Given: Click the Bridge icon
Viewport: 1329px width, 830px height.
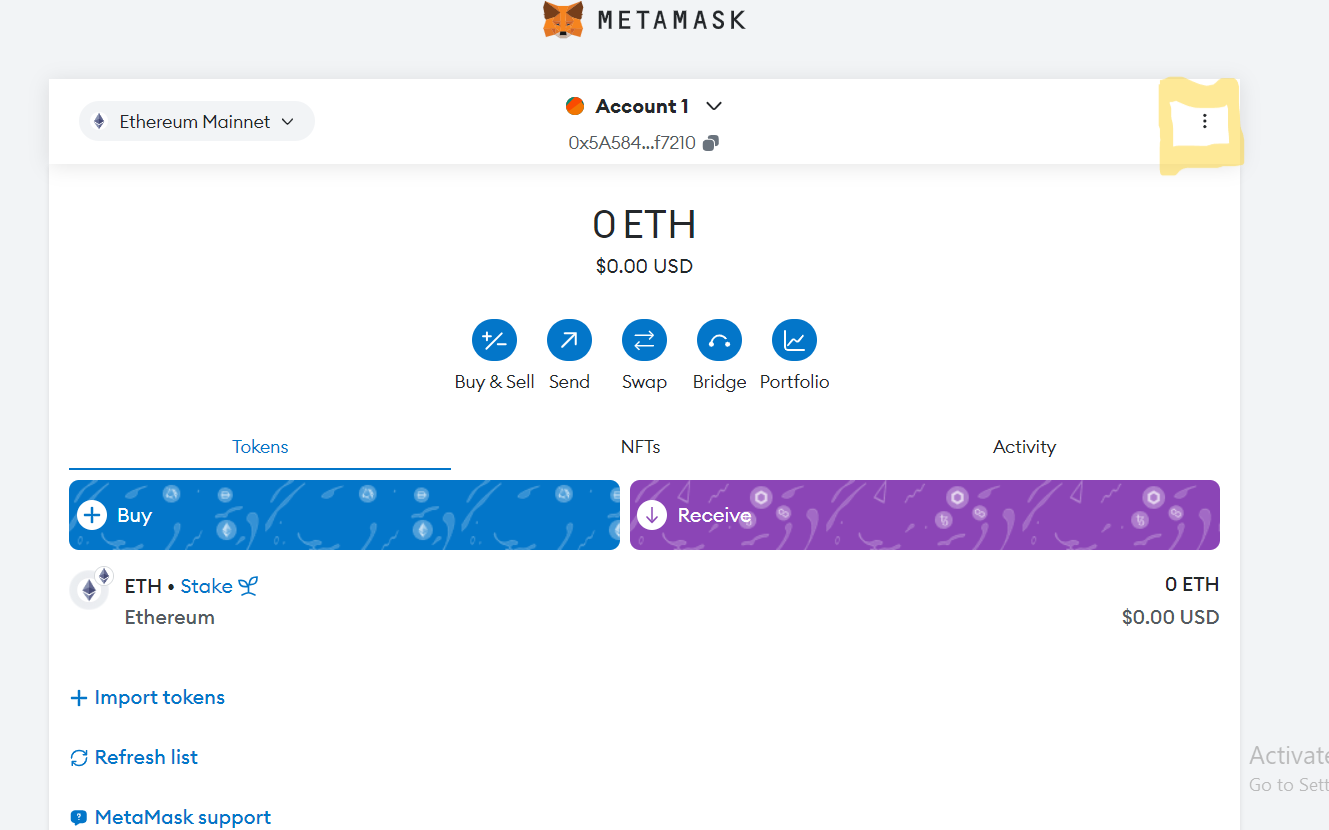Looking at the screenshot, I should 719,341.
